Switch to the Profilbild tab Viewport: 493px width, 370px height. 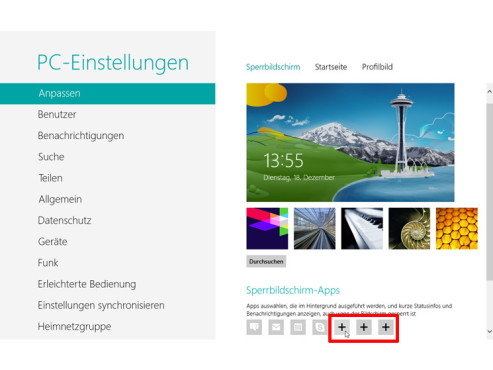pos(377,67)
